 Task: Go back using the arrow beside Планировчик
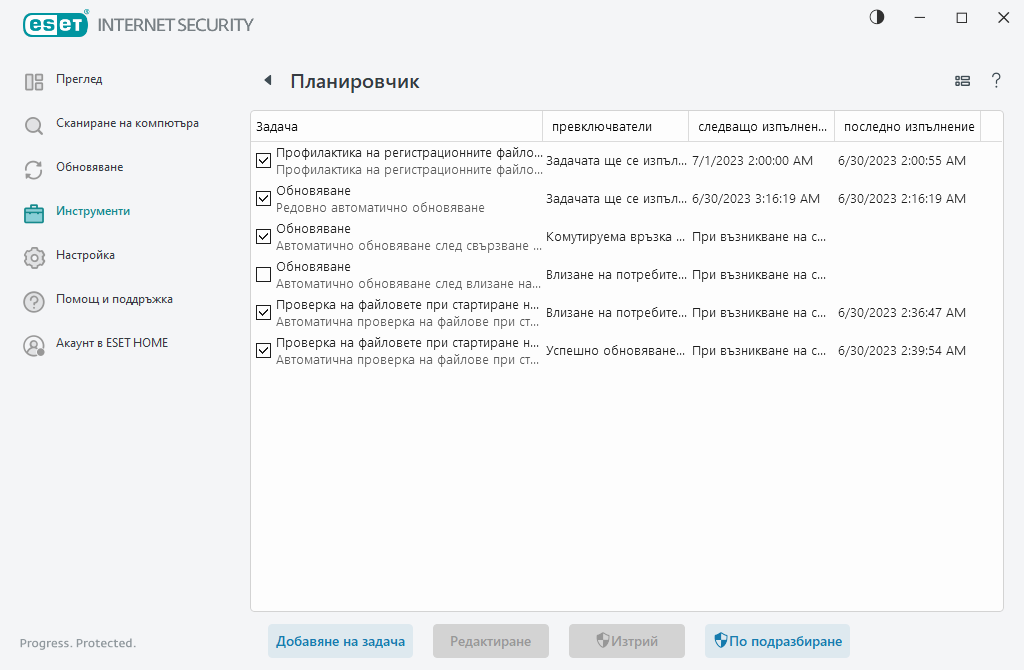pyautogui.click(x=268, y=80)
